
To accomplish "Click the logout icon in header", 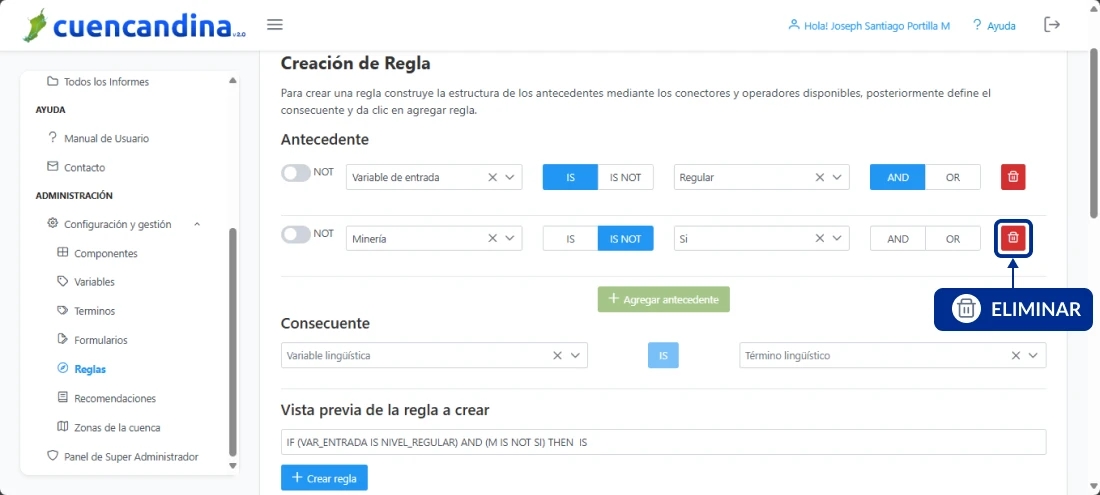I will 1051,25.
